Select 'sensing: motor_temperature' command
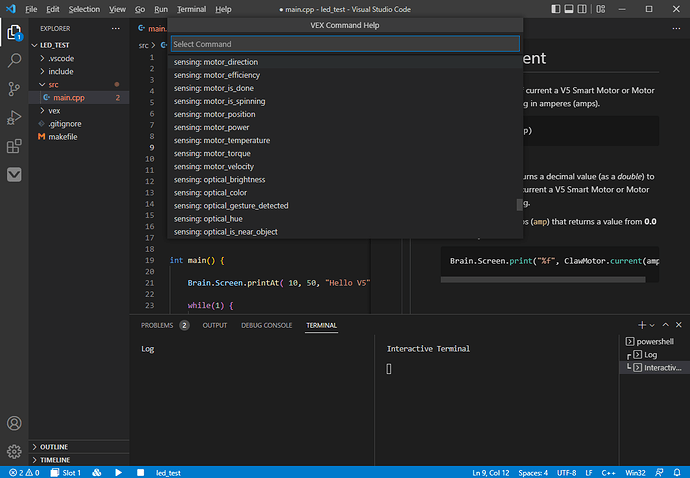 pyautogui.click(x=221, y=140)
